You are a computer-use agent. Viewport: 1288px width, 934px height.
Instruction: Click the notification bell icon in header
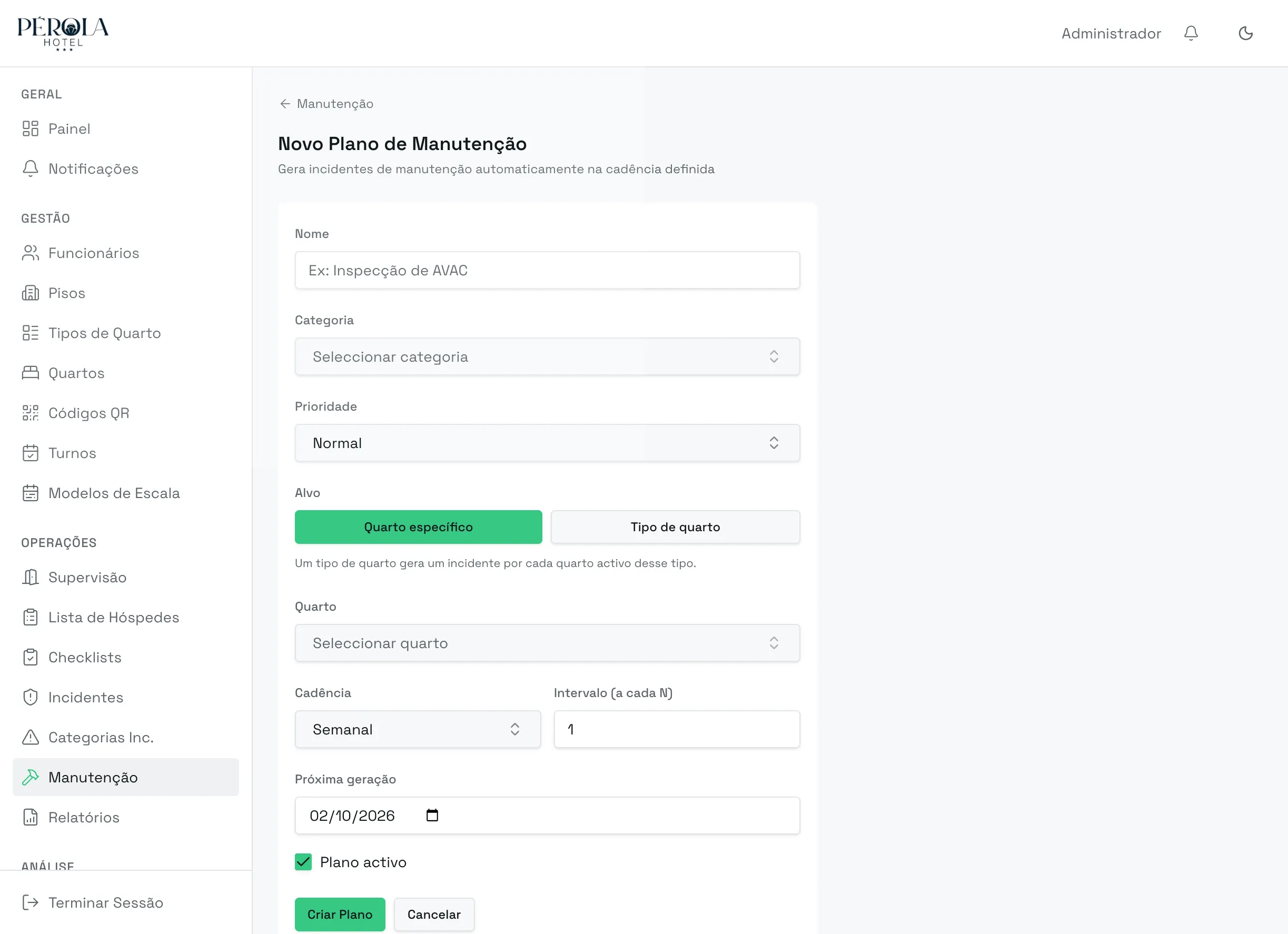[1191, 33]
